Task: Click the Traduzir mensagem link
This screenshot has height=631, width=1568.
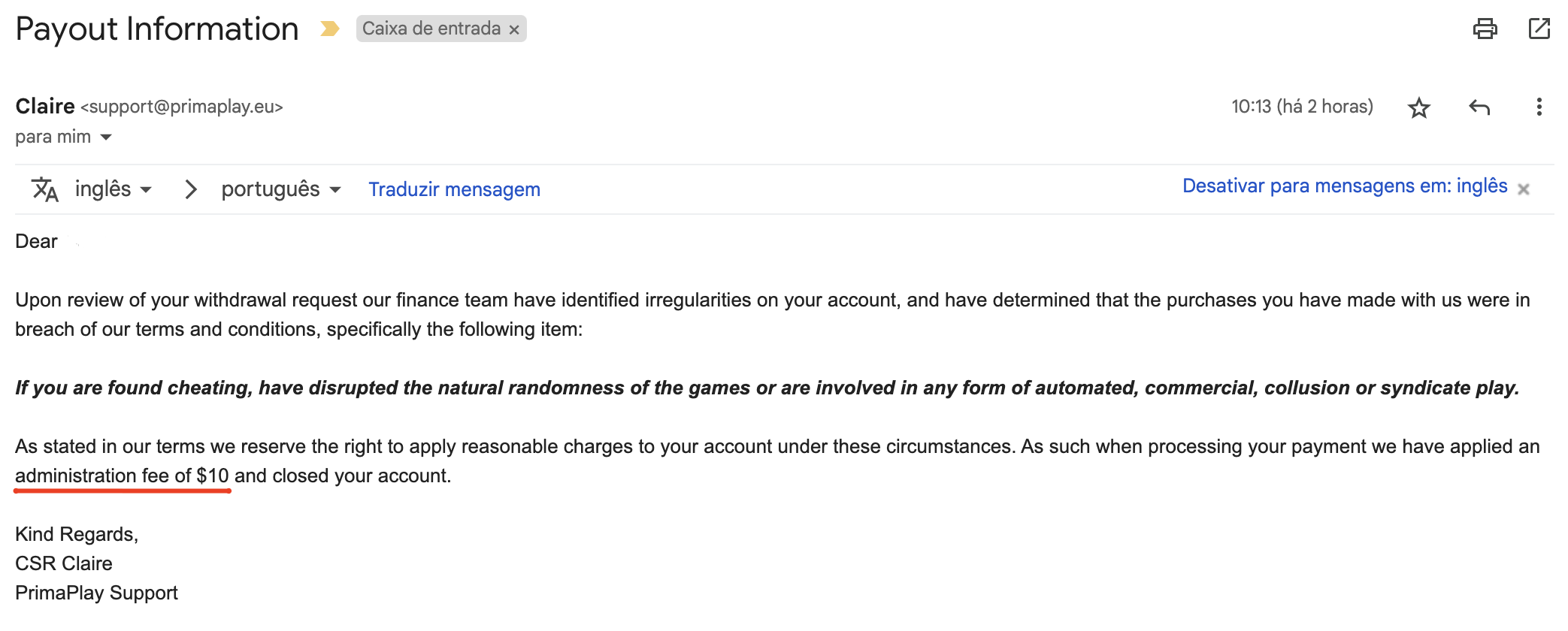Action: point(454,189)
